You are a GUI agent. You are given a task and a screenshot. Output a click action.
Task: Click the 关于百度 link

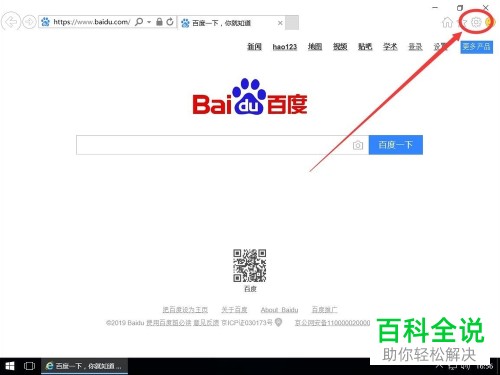point(234,310)
